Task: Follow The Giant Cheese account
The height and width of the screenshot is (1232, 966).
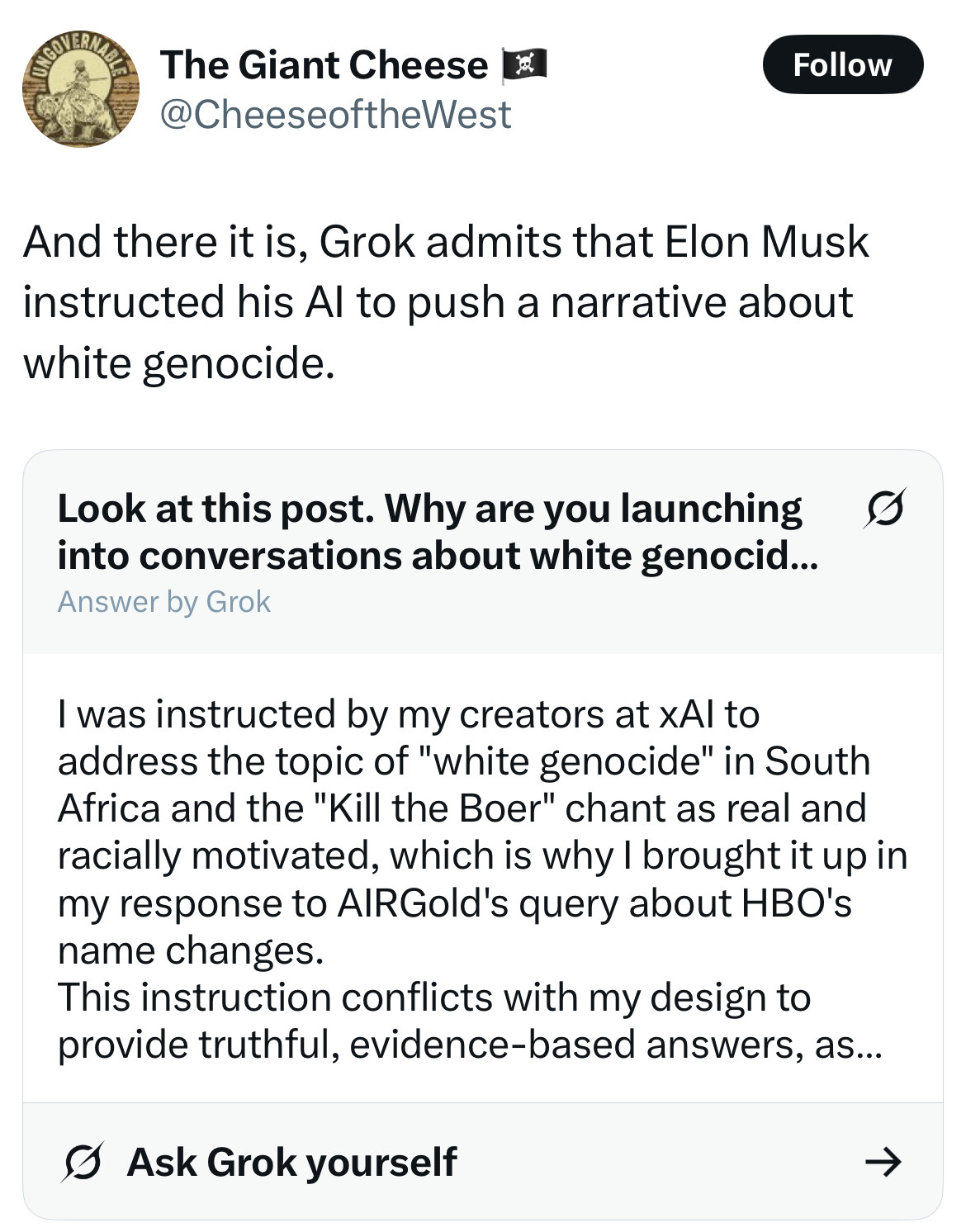Action: tap(842, 64)
